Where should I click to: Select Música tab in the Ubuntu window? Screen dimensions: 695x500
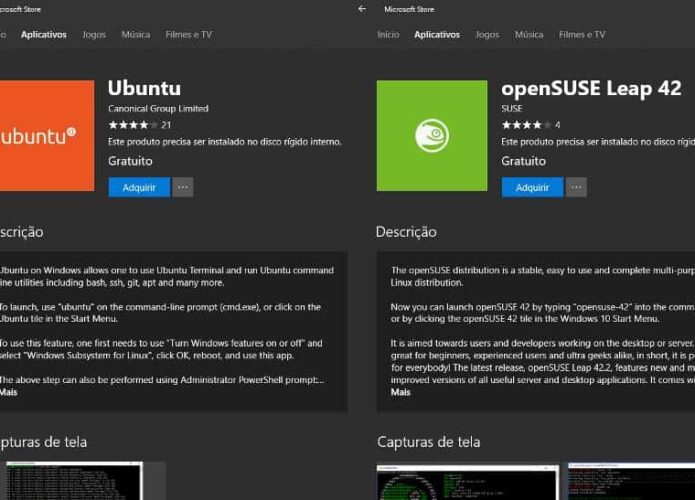(136, 35)
